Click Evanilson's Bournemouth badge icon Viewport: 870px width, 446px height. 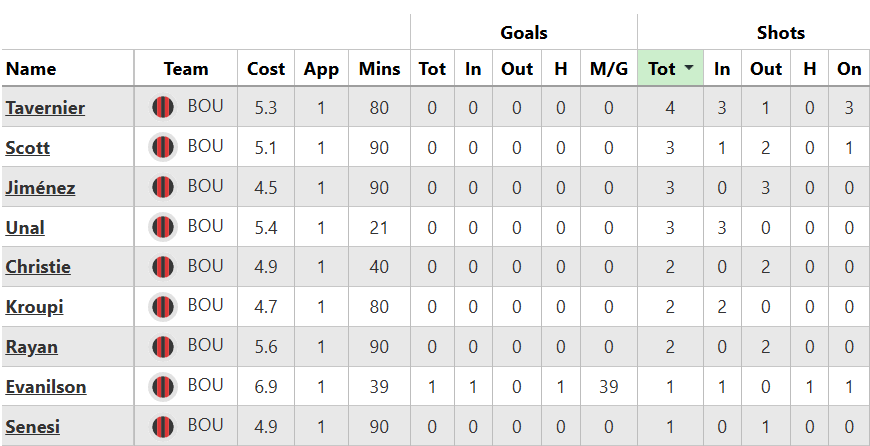[x=163, y=388]
